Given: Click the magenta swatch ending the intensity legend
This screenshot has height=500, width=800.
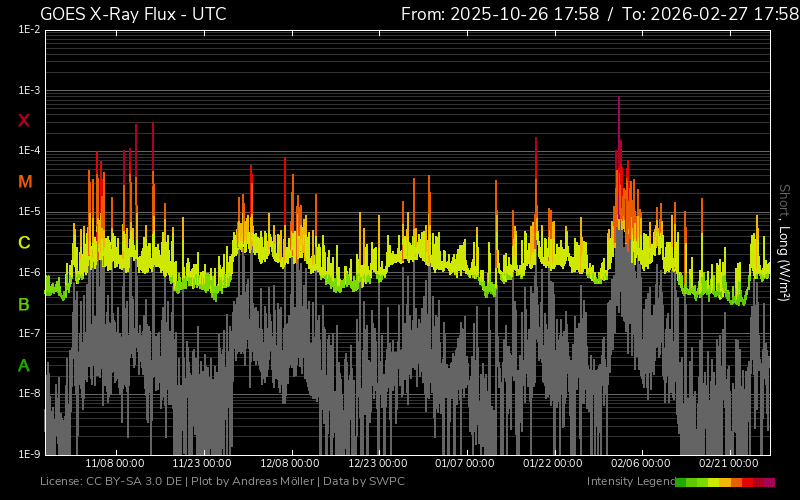Looking at the screenshot, I should [x=769, y=482].
